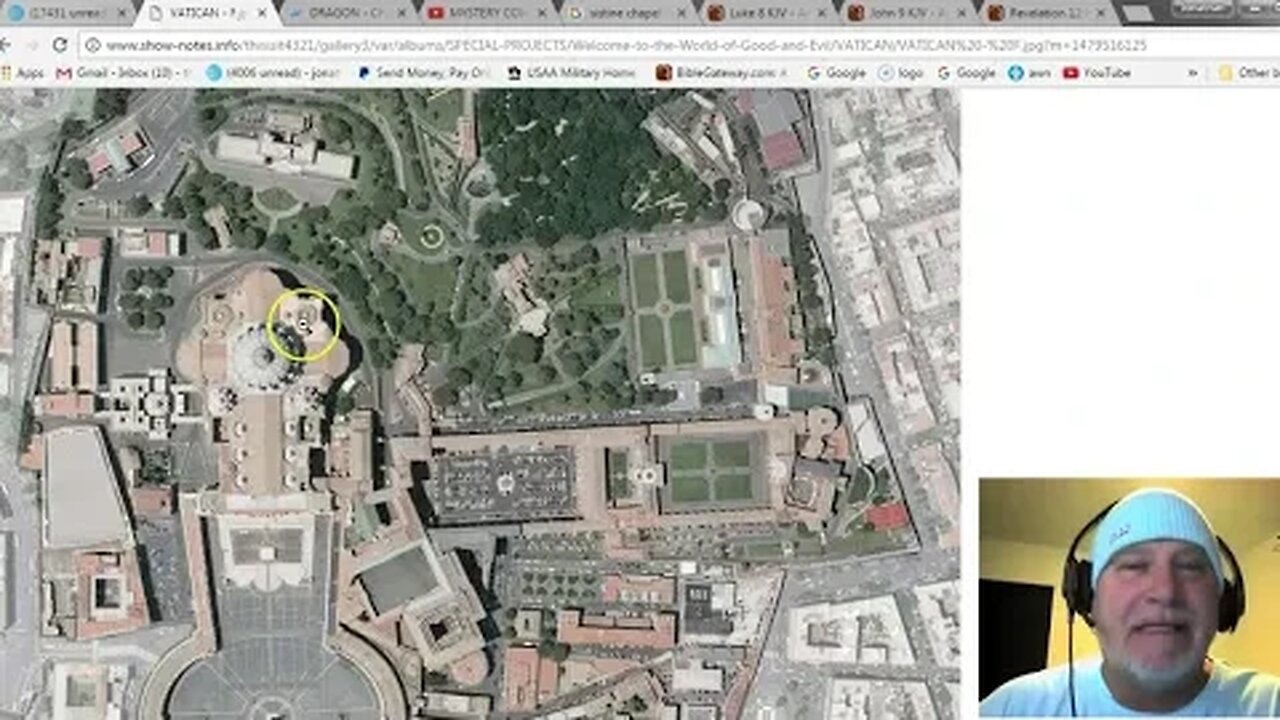
Task: Click the Vatican aerial image
Action: (x=480, y=404)
